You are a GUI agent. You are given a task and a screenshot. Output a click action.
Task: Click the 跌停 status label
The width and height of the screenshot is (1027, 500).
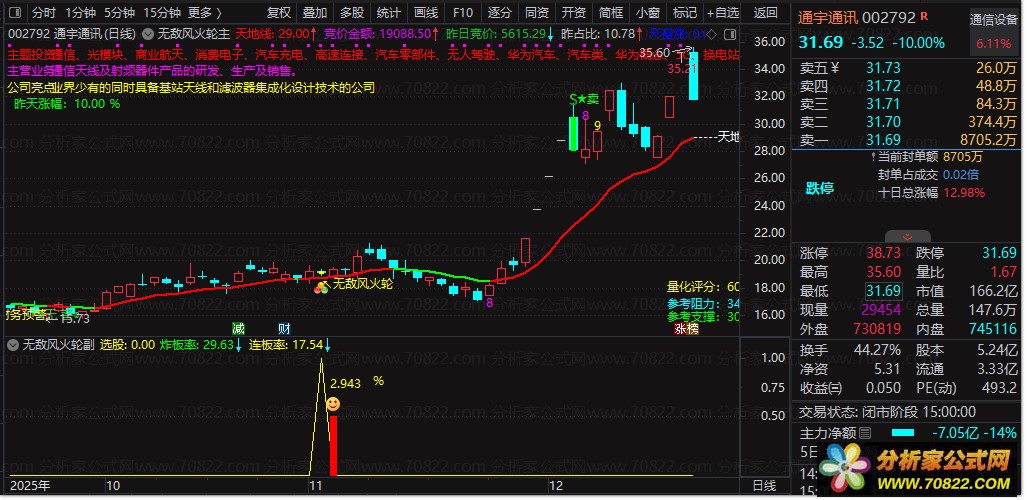point(819,188)
